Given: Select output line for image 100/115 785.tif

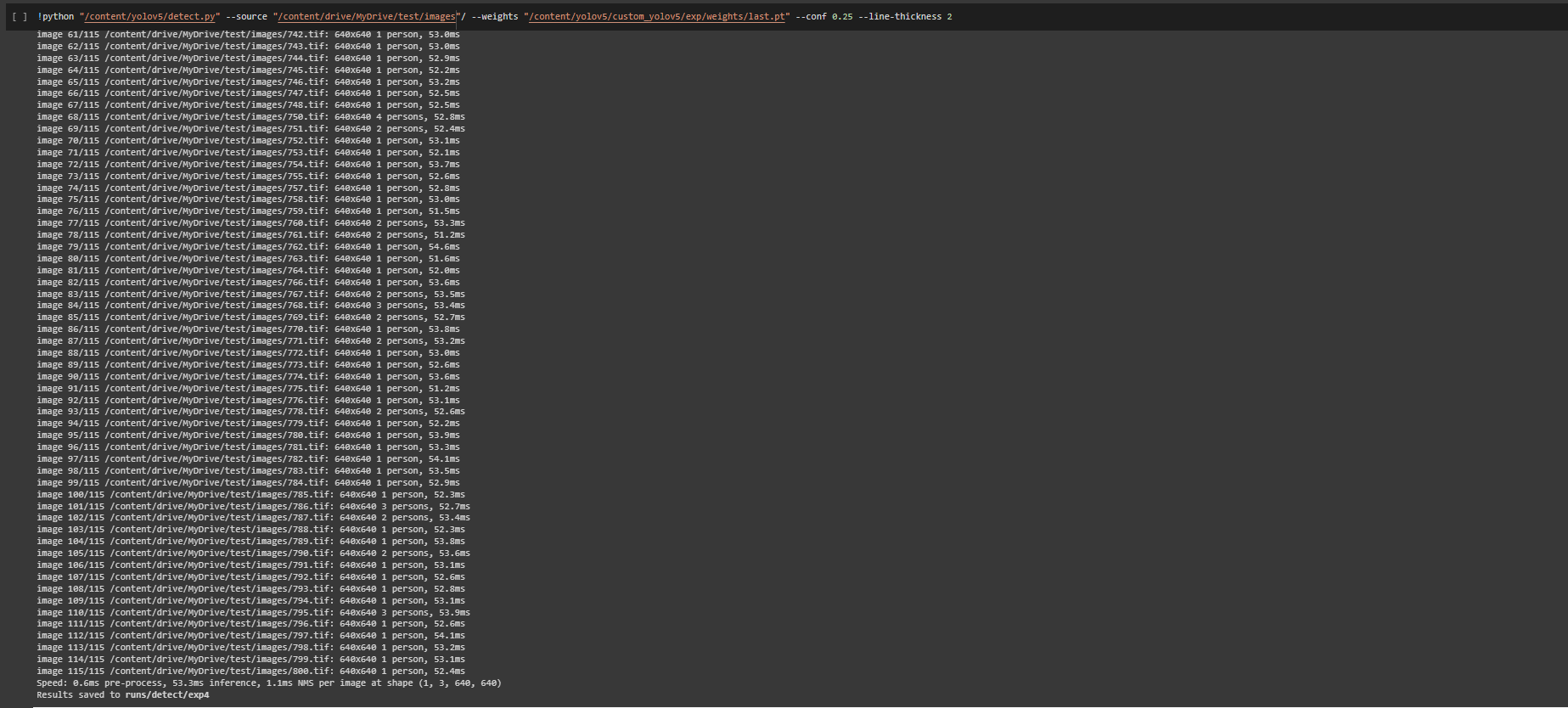Looking at the screenshot, I should coord(250,495).
